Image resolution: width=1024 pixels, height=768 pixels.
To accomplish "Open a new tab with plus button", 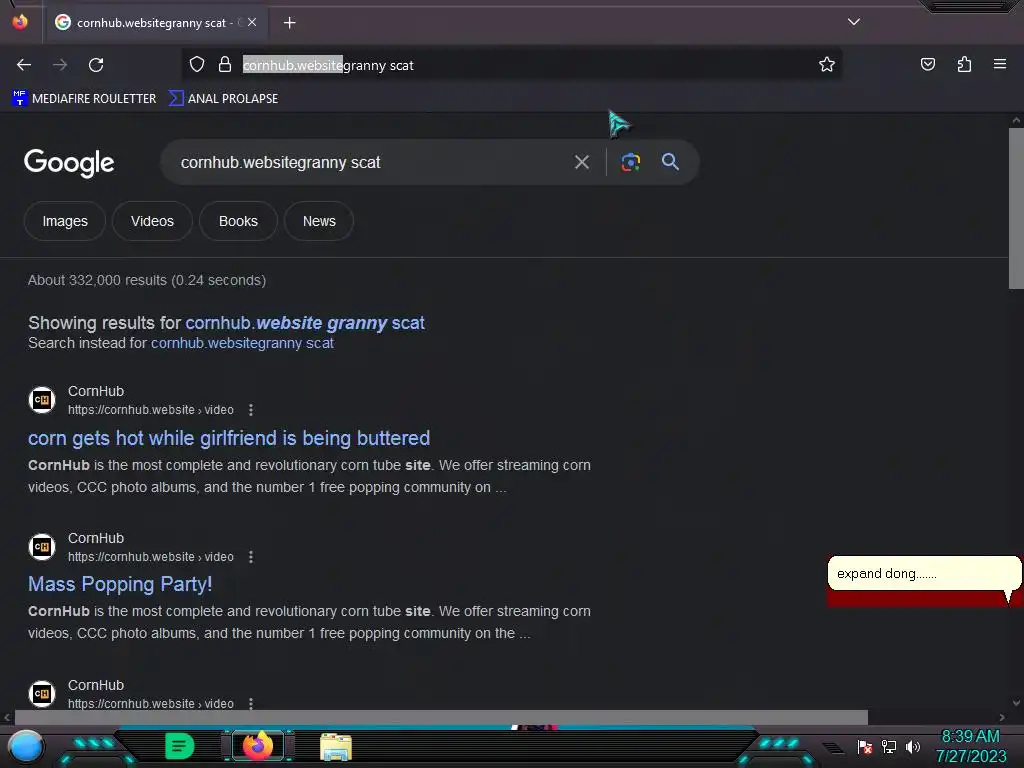I will (289, 23).
